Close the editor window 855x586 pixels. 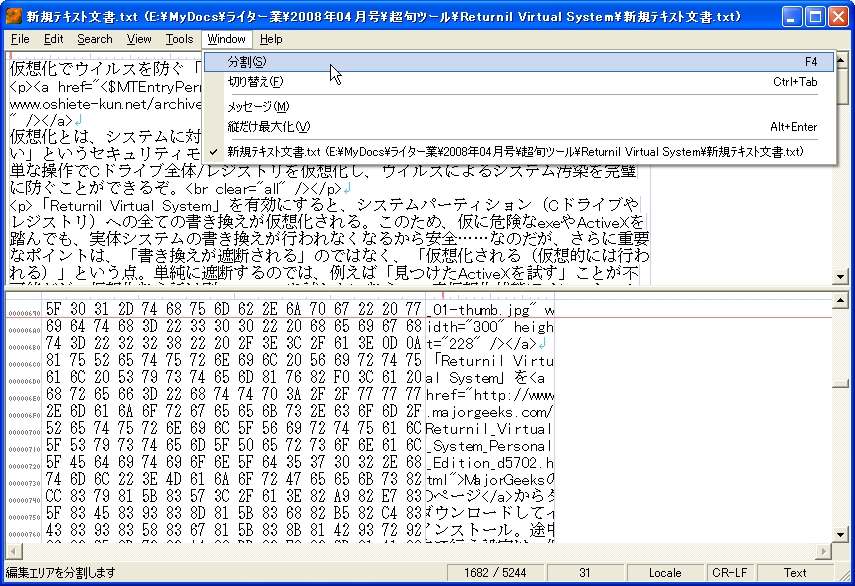839,17
